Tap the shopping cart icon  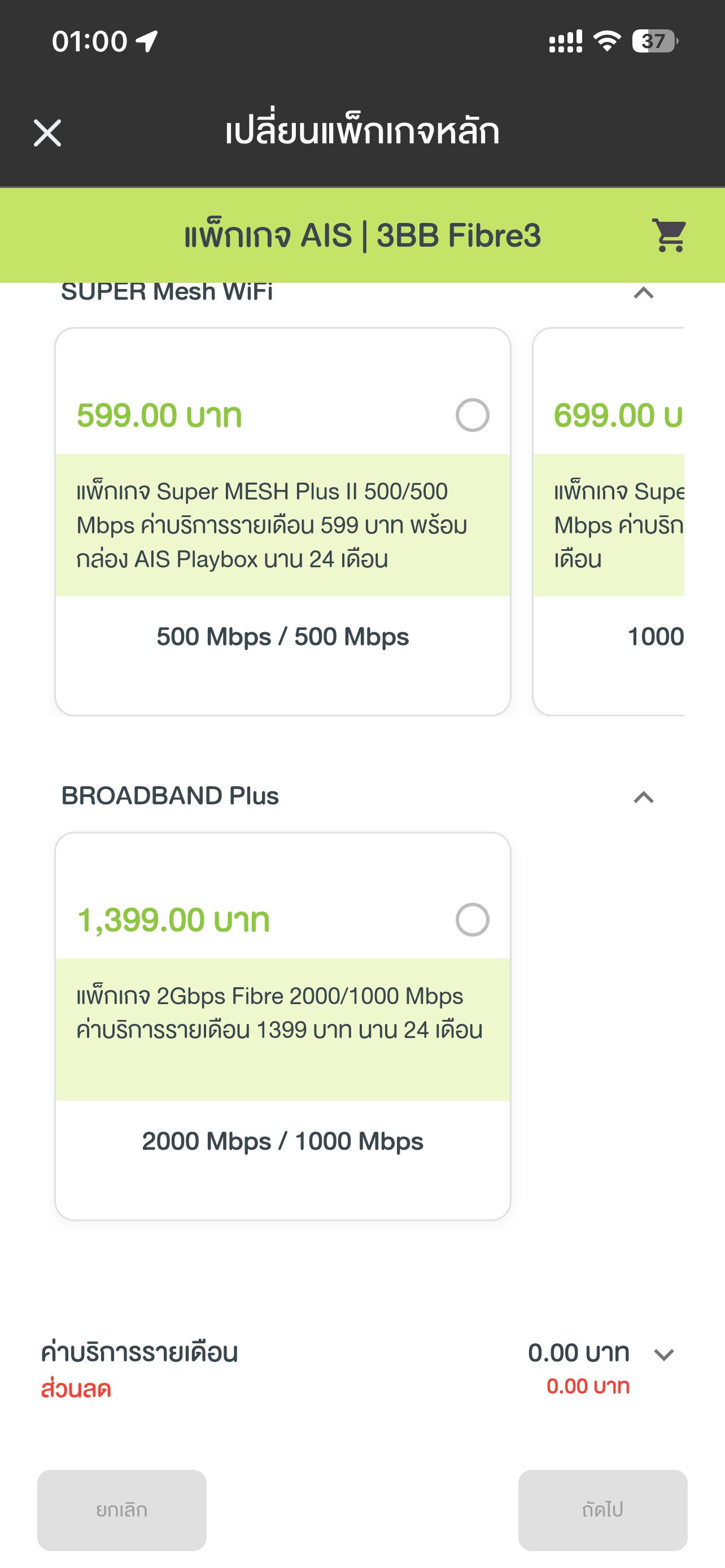pos(669,235)
